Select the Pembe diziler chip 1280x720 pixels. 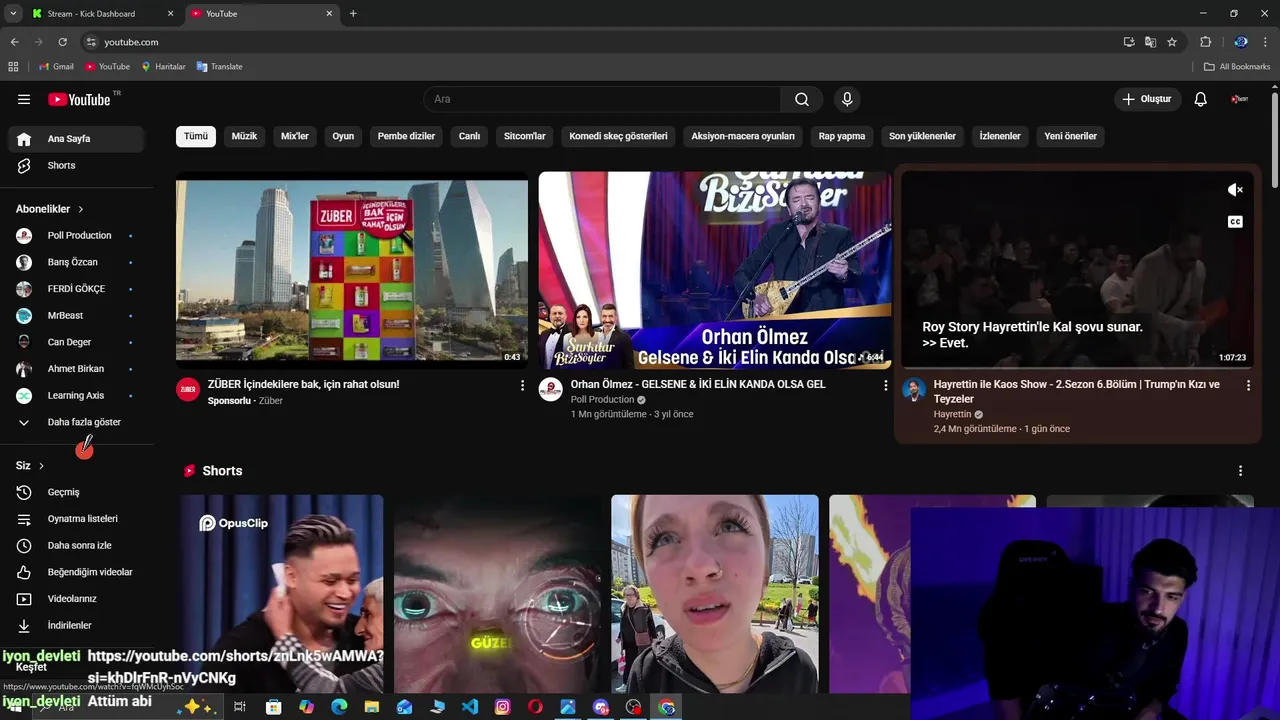tap(406, 136)
